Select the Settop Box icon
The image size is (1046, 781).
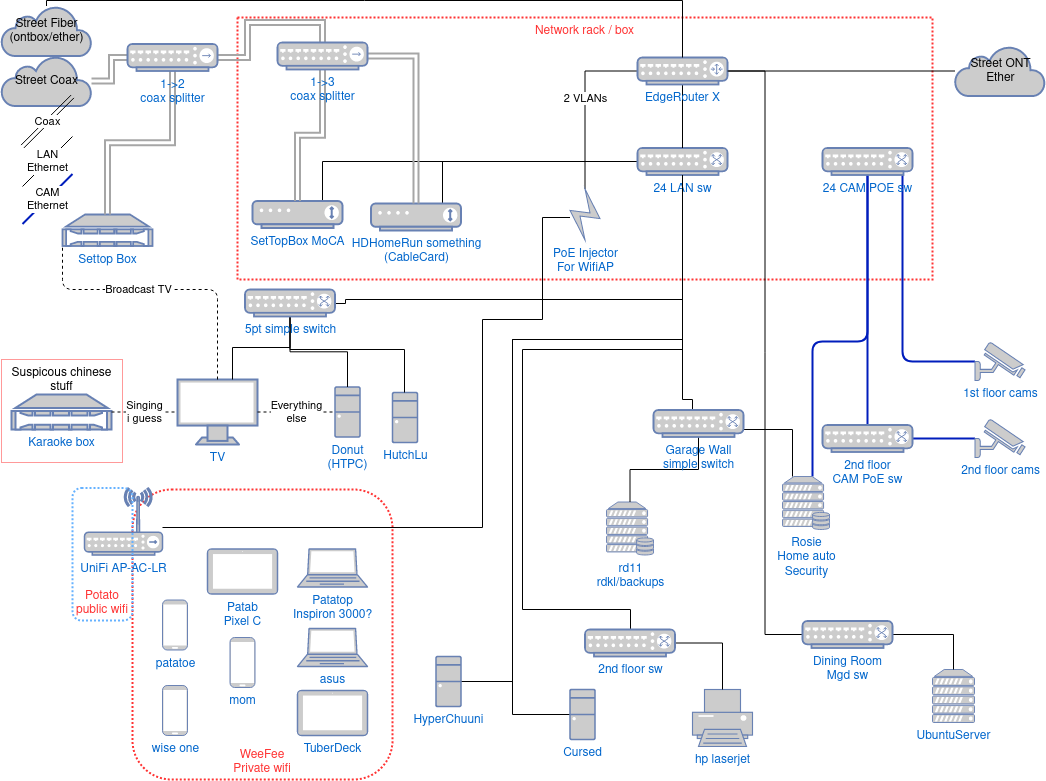coord(107,230)
